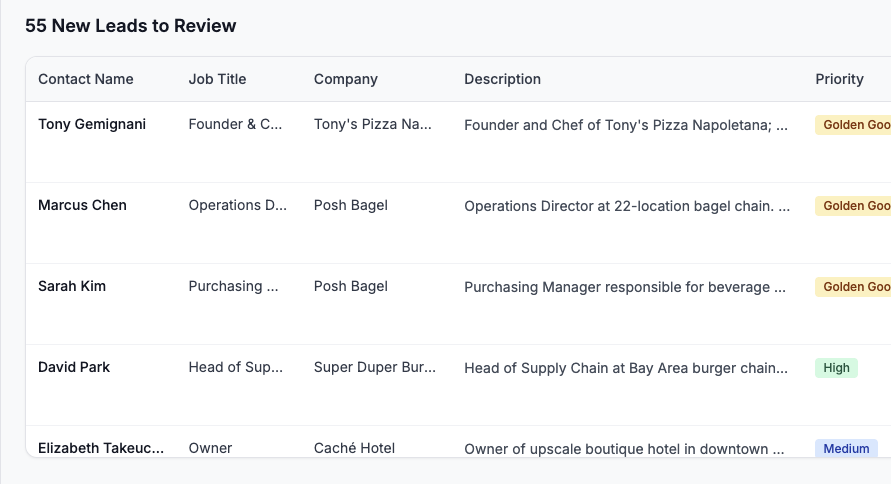Click the Super Duper Burgers company cell
Screen dimensions: 891x484
point(375,368)
